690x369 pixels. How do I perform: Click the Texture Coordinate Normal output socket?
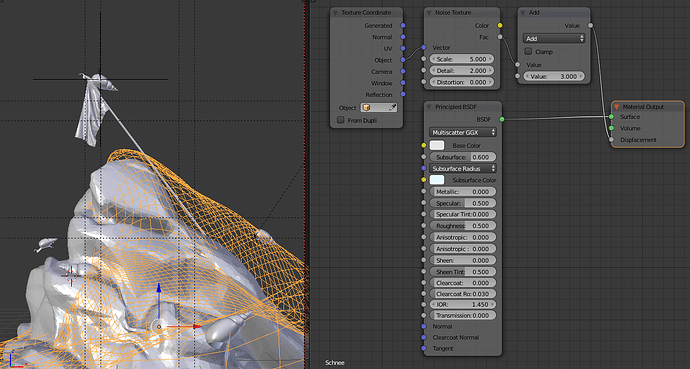(403, 37)
